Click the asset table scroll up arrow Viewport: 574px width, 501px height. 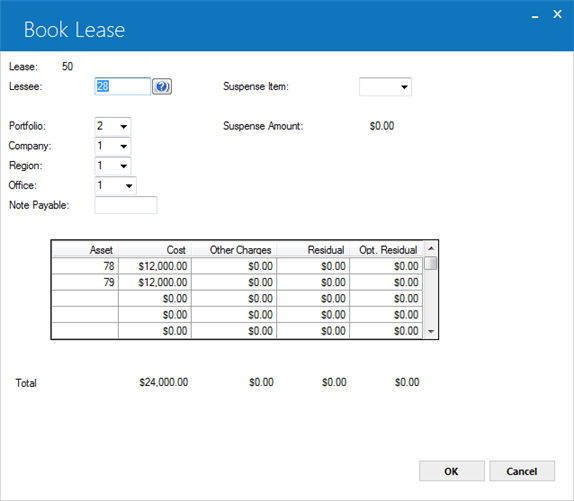point(431,248)
